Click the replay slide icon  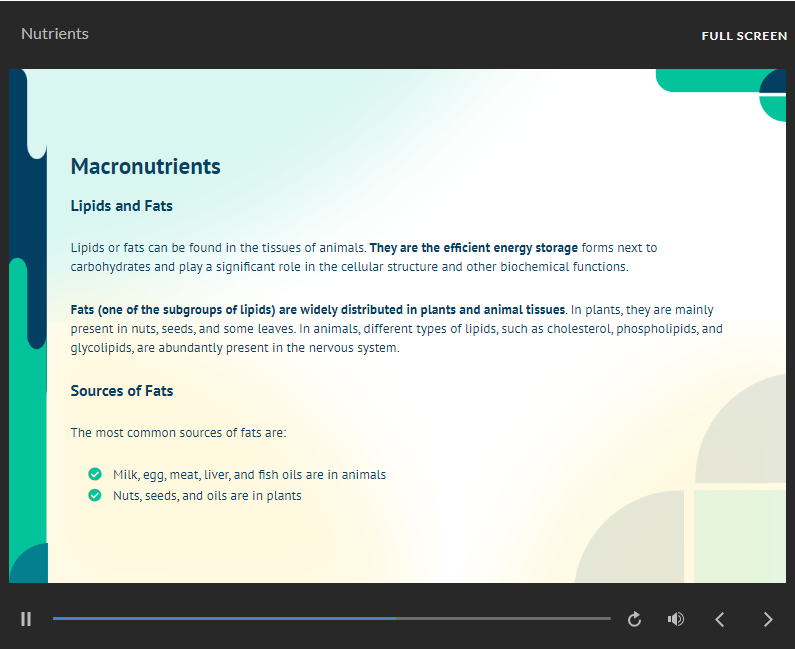click(634, 619)
